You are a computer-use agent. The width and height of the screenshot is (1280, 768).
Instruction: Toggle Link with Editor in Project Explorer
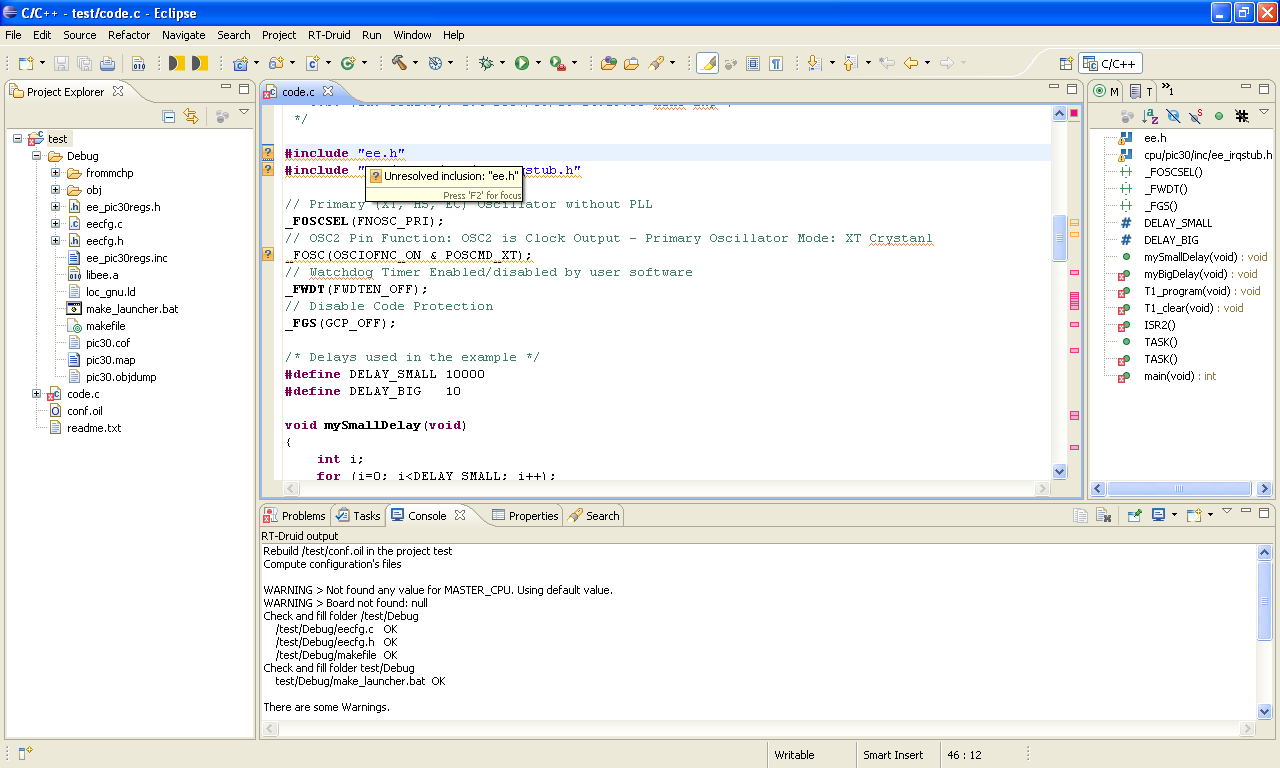click(x=191, y=117)
